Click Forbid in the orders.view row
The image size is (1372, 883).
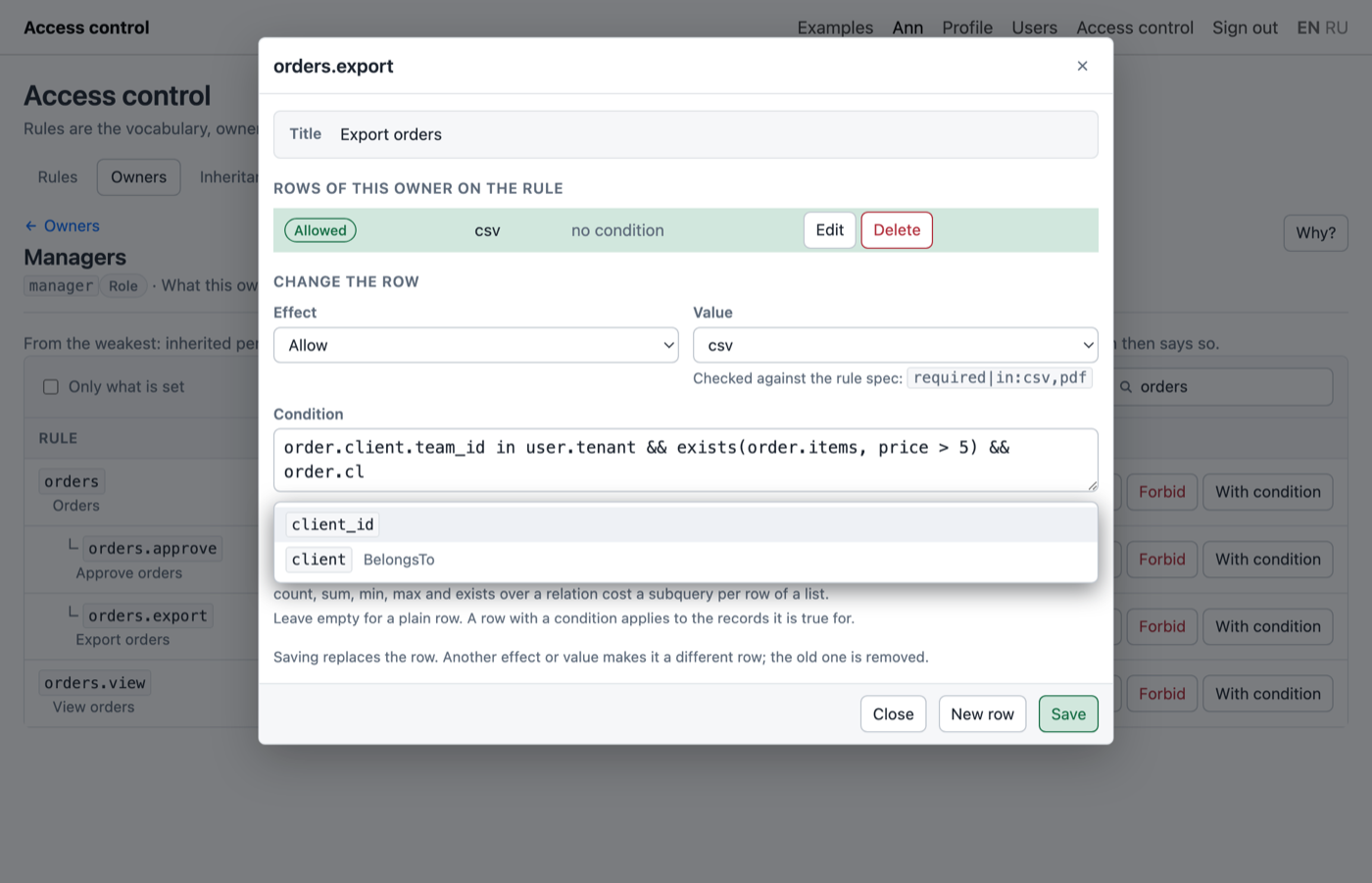[x=1161, y=694]
